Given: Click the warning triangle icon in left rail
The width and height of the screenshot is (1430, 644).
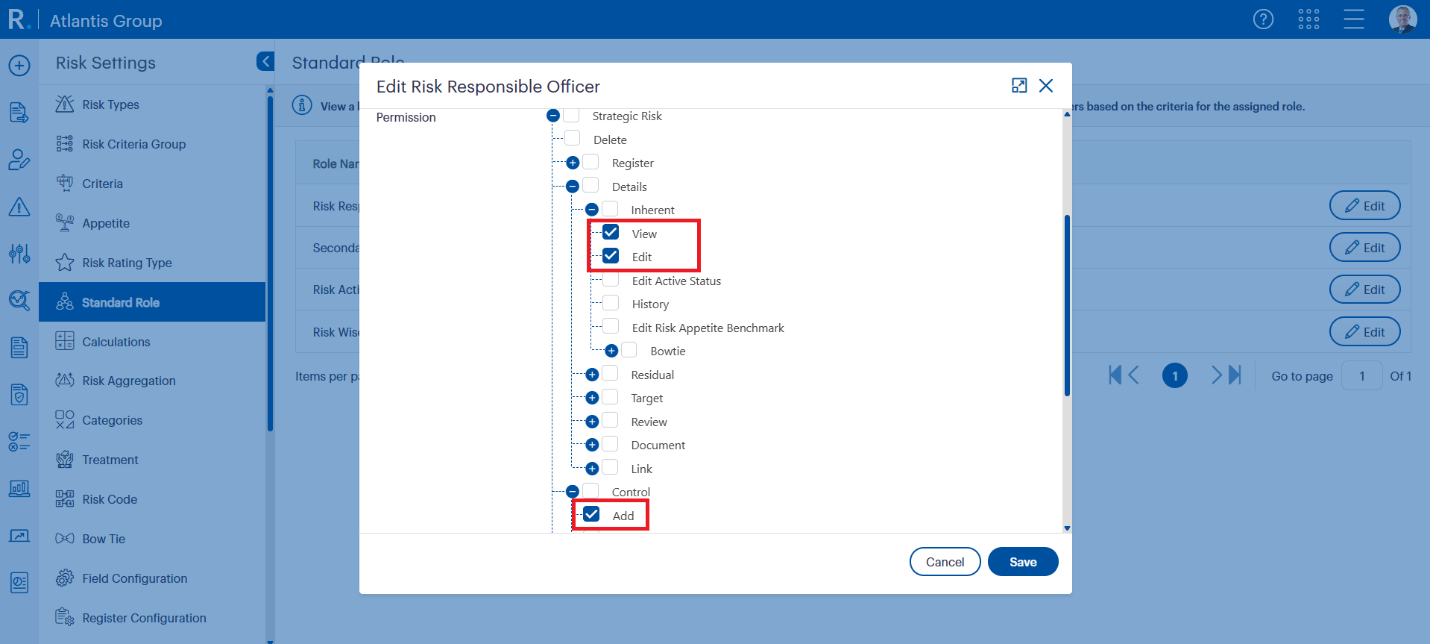Looking at the screenshot, I should click(x=19, y=207).
